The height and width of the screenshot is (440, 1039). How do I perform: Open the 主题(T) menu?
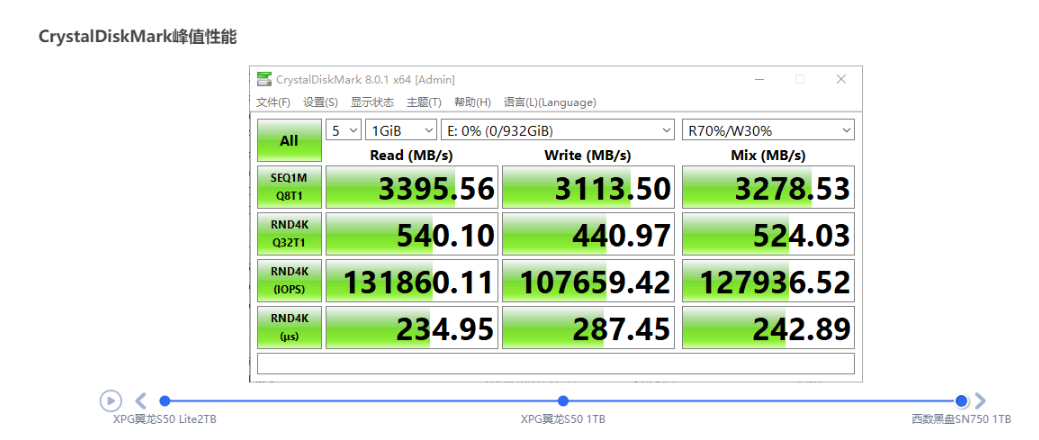click(424, 102)
